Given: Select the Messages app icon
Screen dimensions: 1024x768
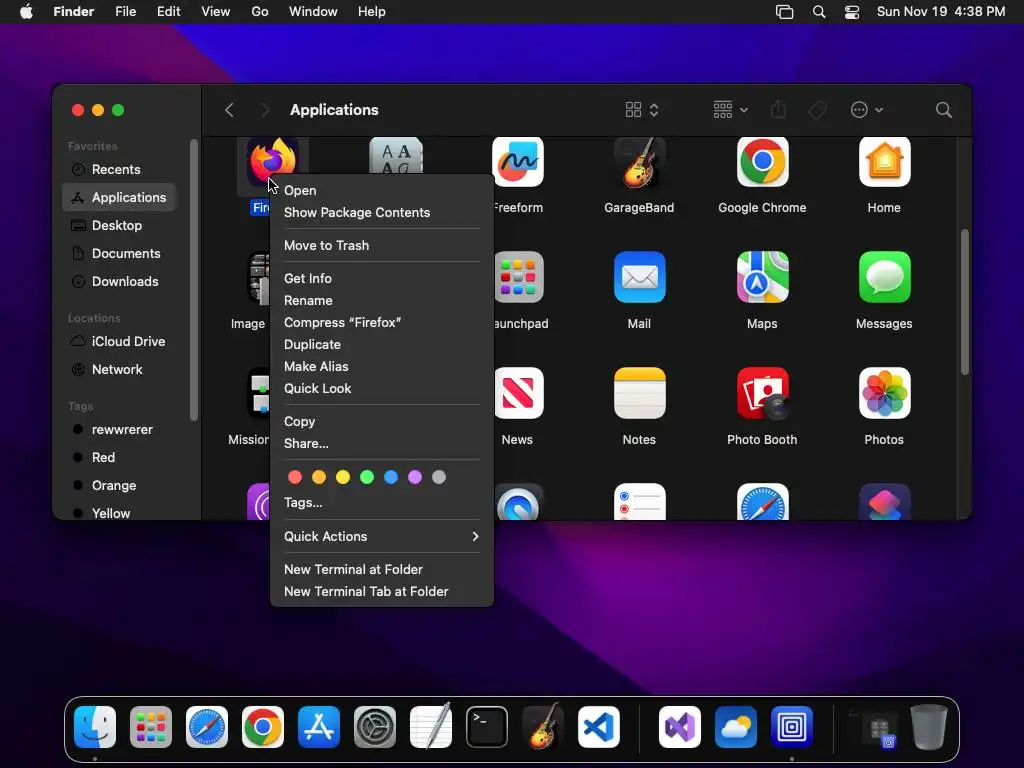Looking at the screenshot, I should pos(884,277).
